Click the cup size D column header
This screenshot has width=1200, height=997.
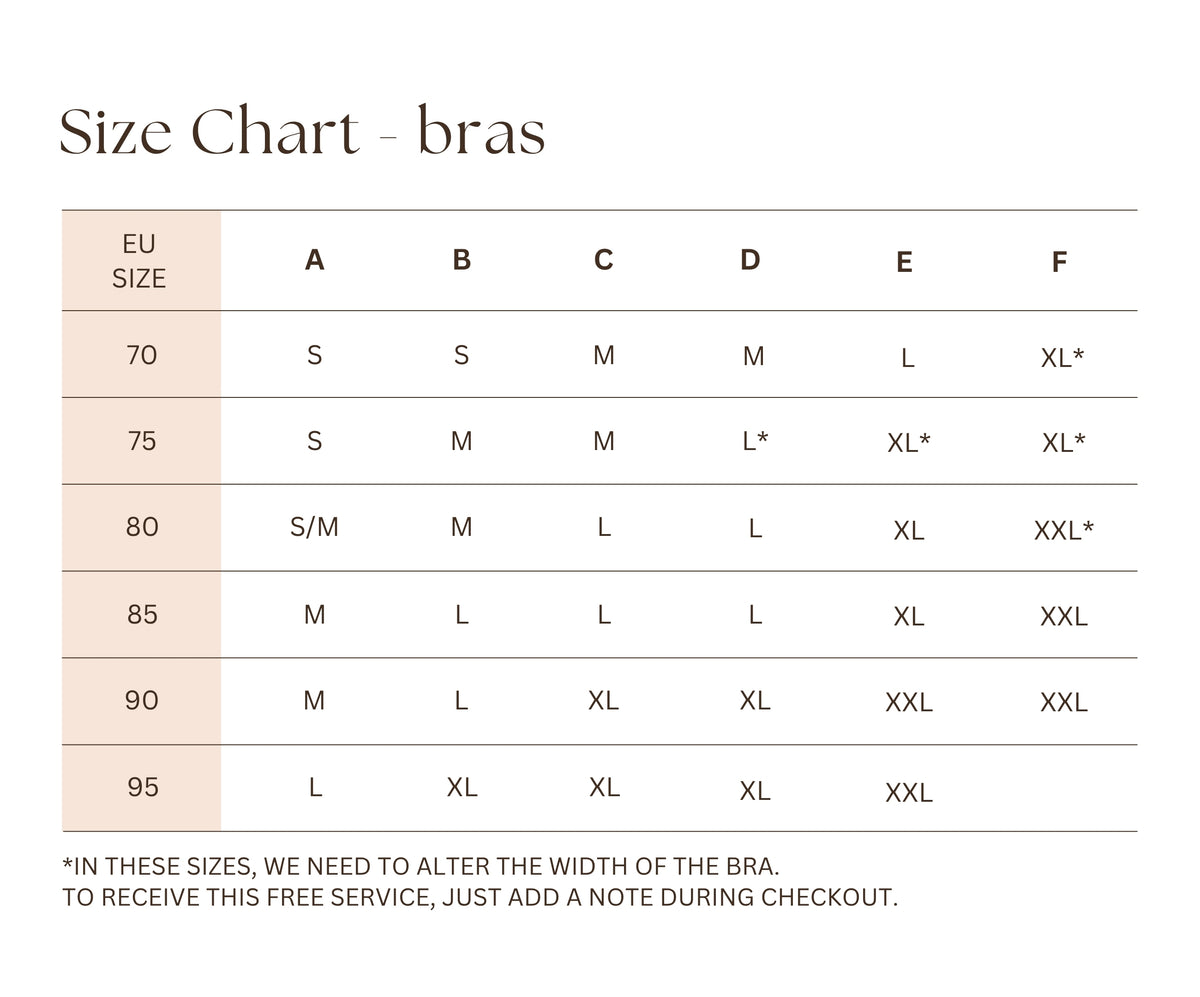750,260
